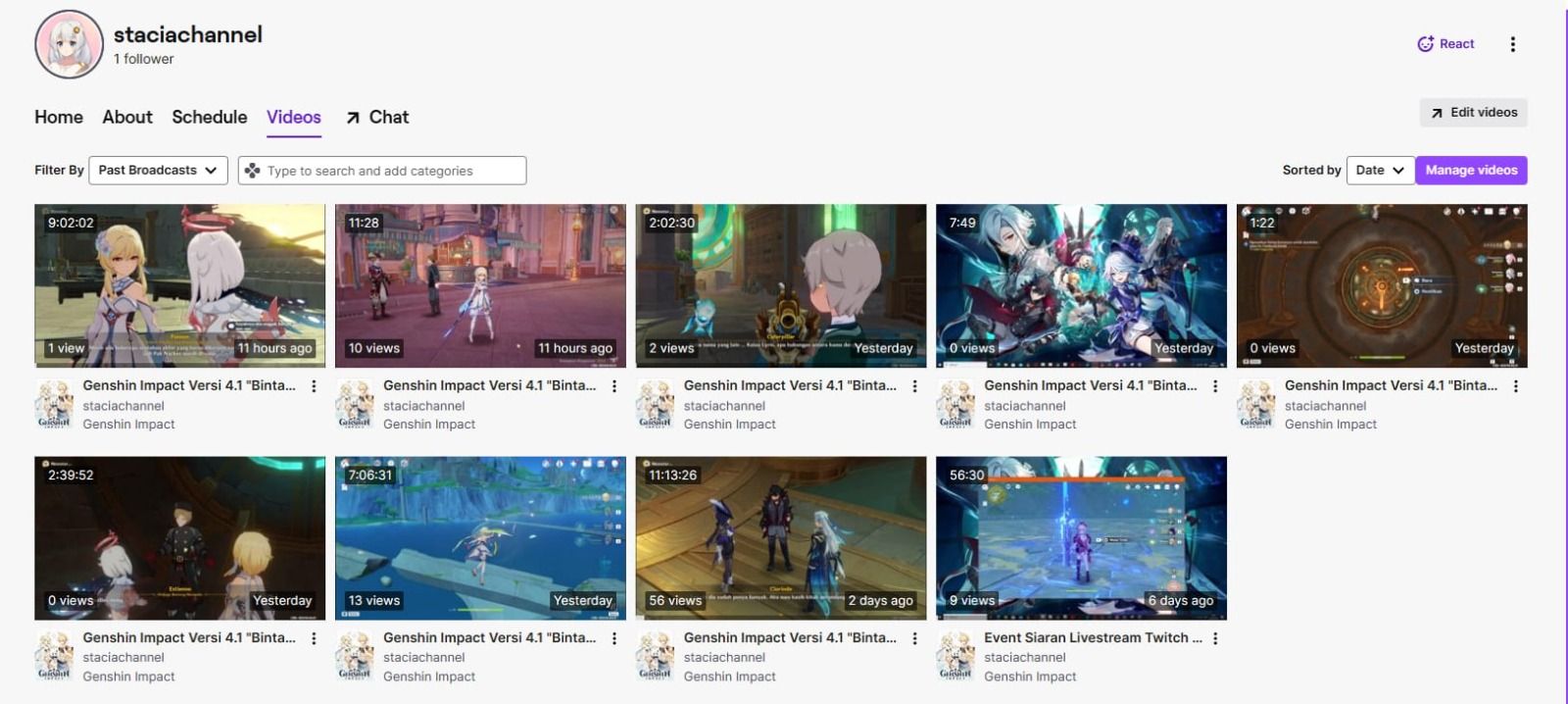Screen dimensions: 1568x704
Task: Open the 11:13:26 video thumbnail
Action: click(781, 537)
